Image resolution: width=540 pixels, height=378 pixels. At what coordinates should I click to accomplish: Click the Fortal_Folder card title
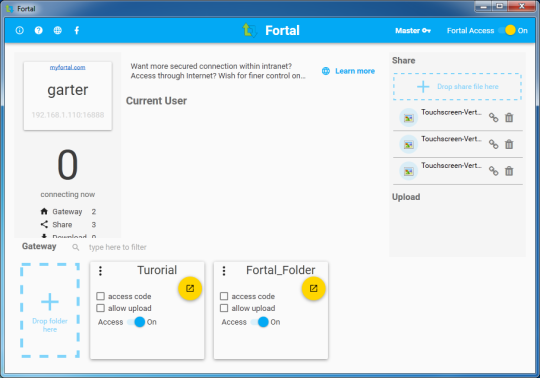[281, 270]
